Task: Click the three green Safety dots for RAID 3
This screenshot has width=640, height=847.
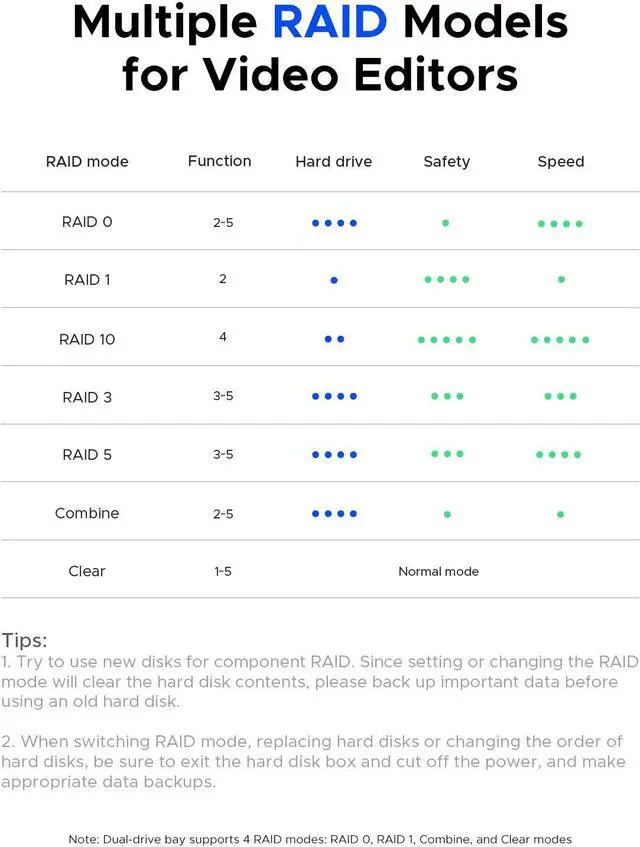Action: [x=447, y=396]
